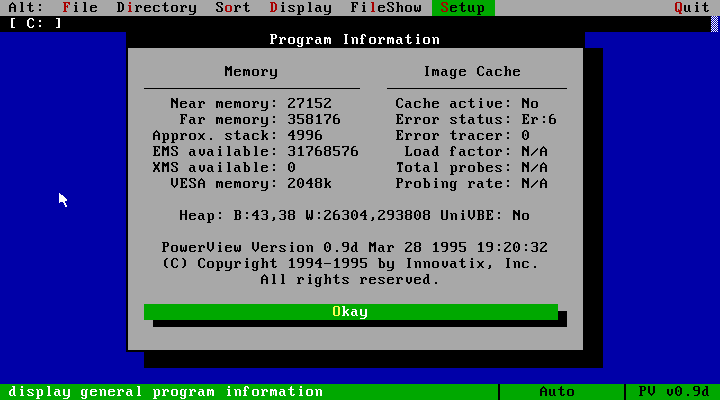
Task: Open the Directory menu
Action: (156, 8)
